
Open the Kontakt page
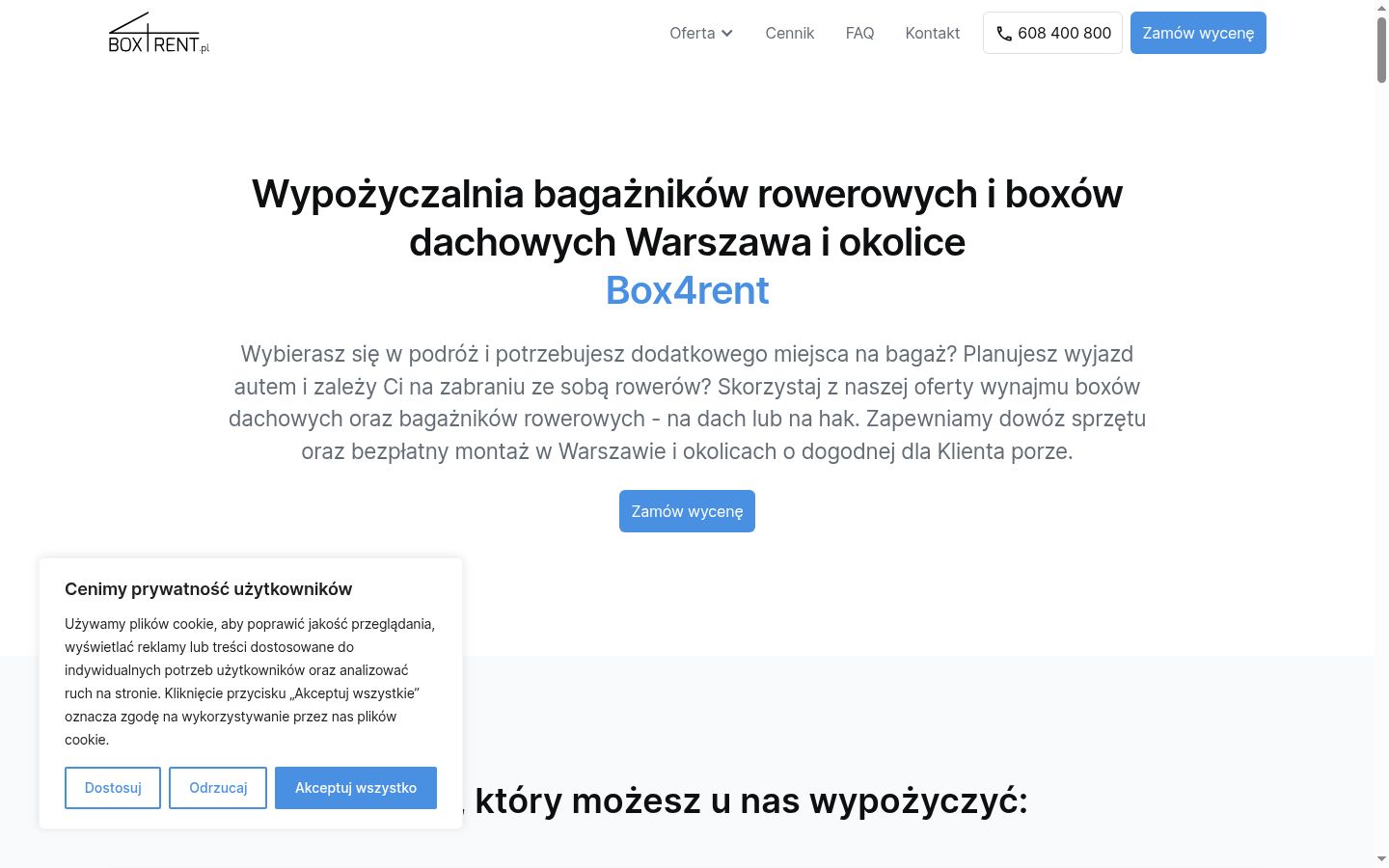(x=933, y=33)
